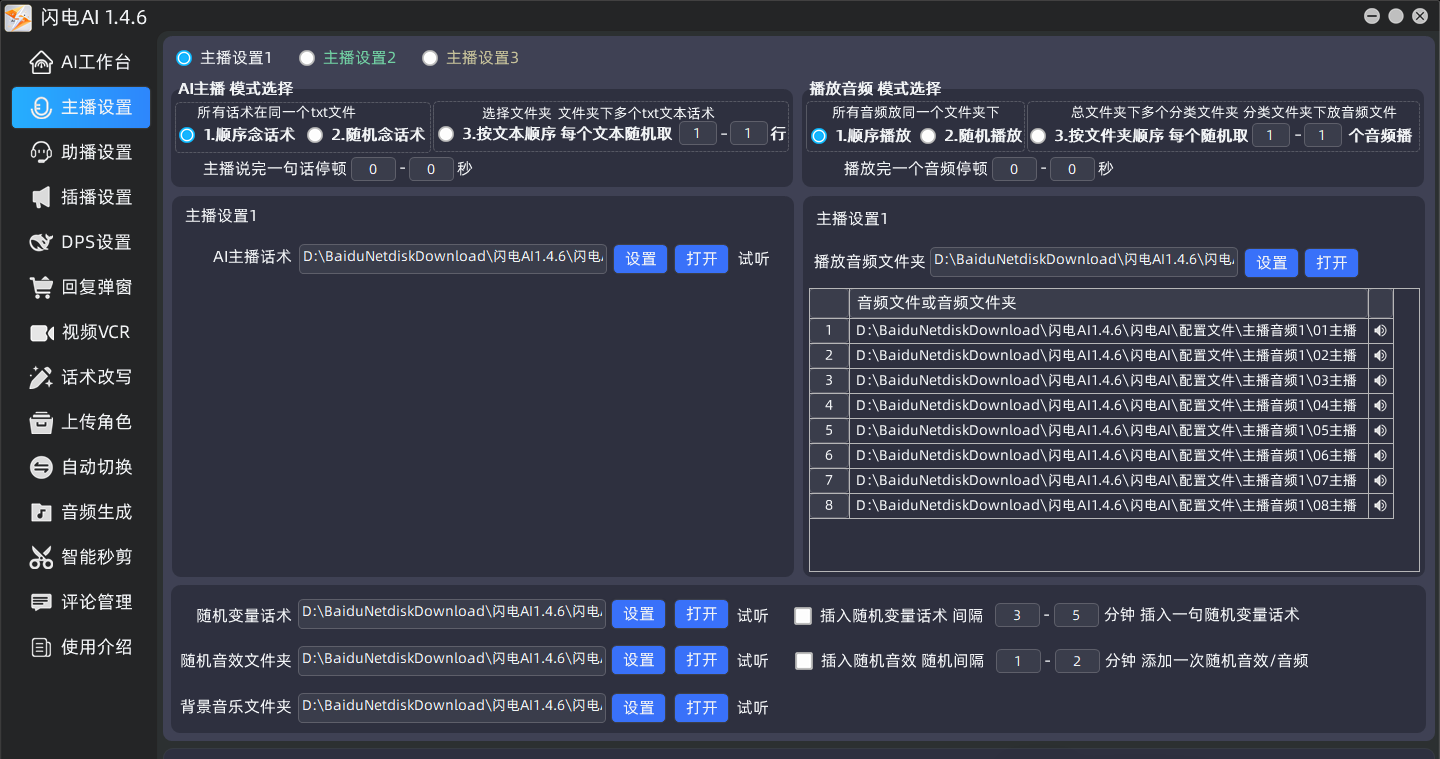Open the 回复弹窗 shopping cart icon
1440x759 pixels.
41,287
